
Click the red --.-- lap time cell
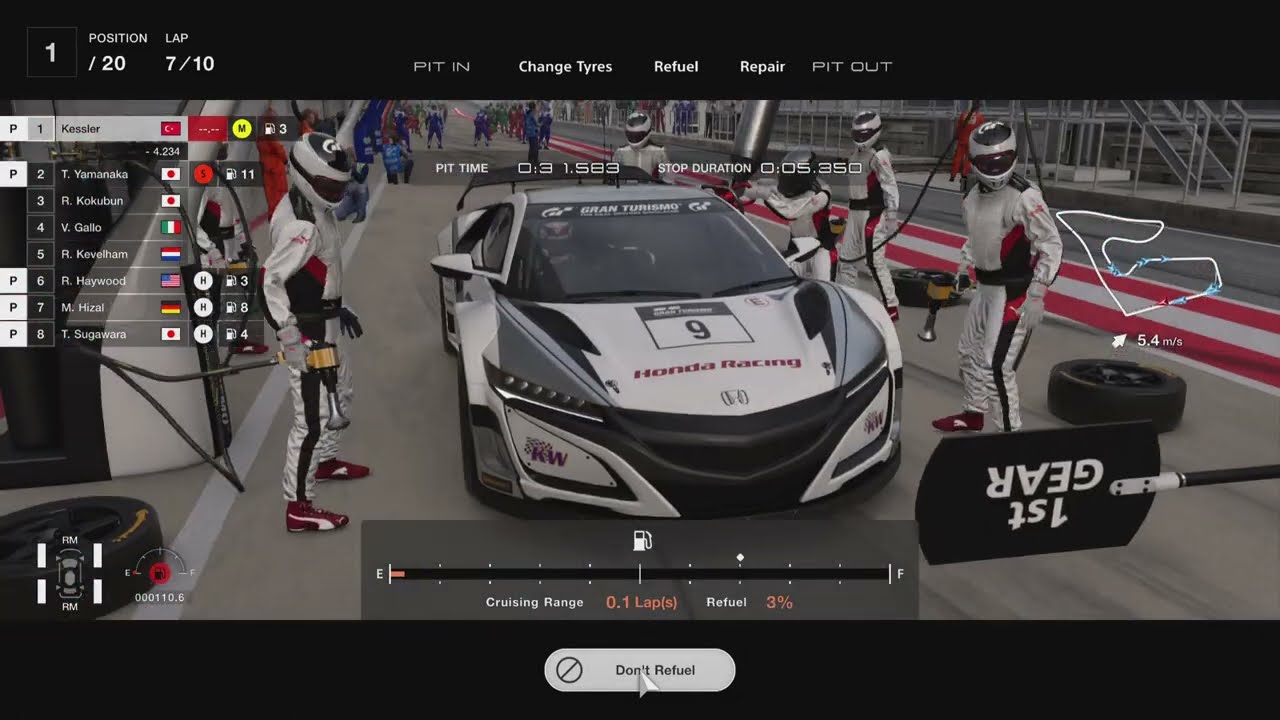(209, 129)
